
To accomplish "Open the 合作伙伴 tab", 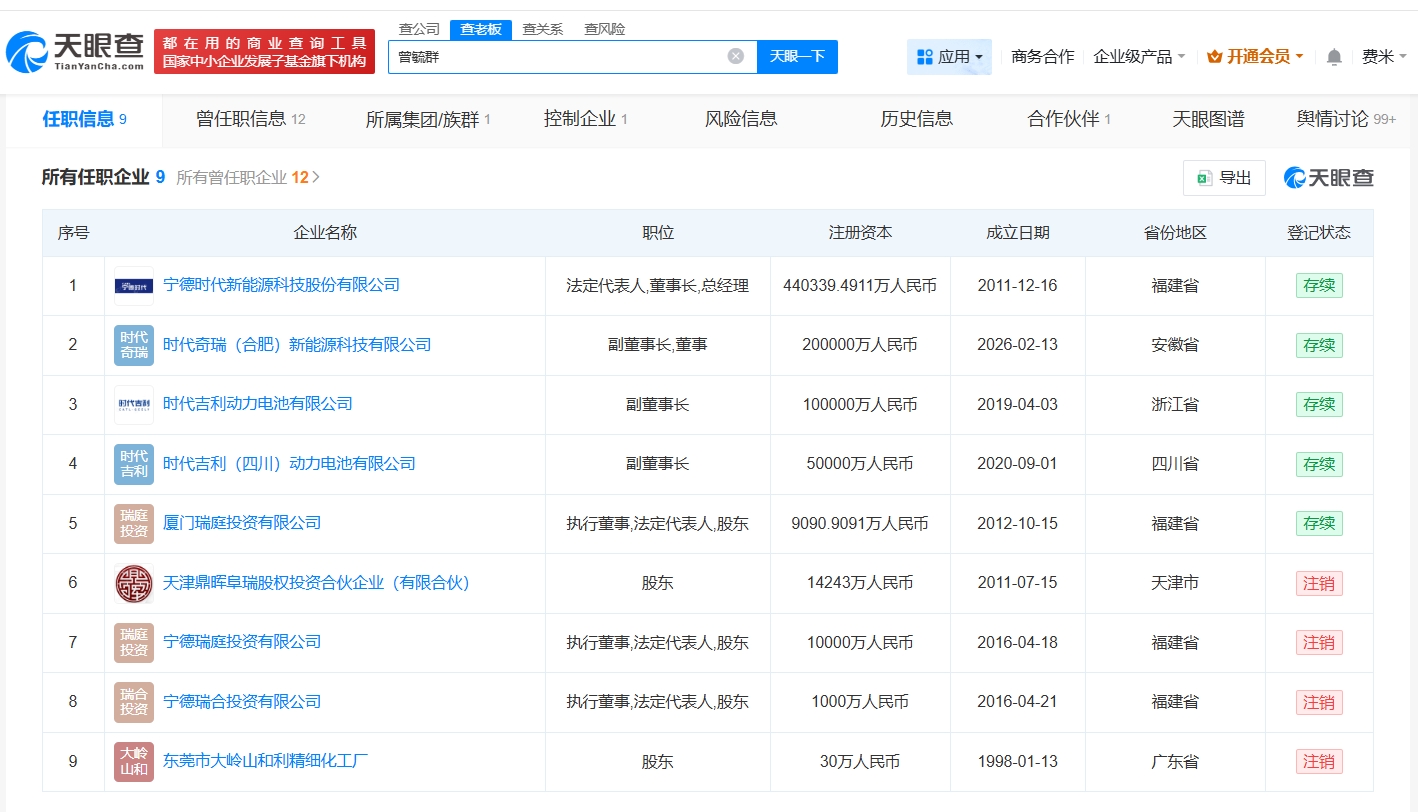I will pyautogui.click(x=1069, y=120).
